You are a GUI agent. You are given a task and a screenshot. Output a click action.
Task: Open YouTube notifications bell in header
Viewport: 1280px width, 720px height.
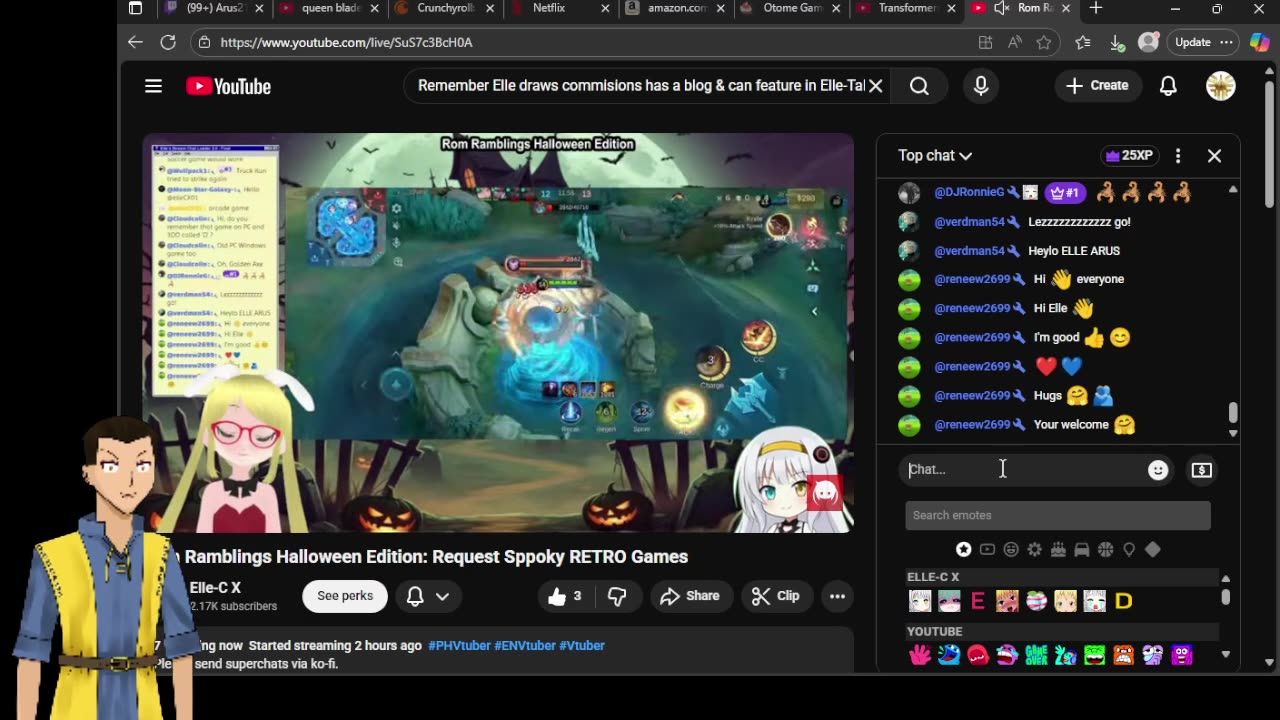click(x=1168, y=86)
